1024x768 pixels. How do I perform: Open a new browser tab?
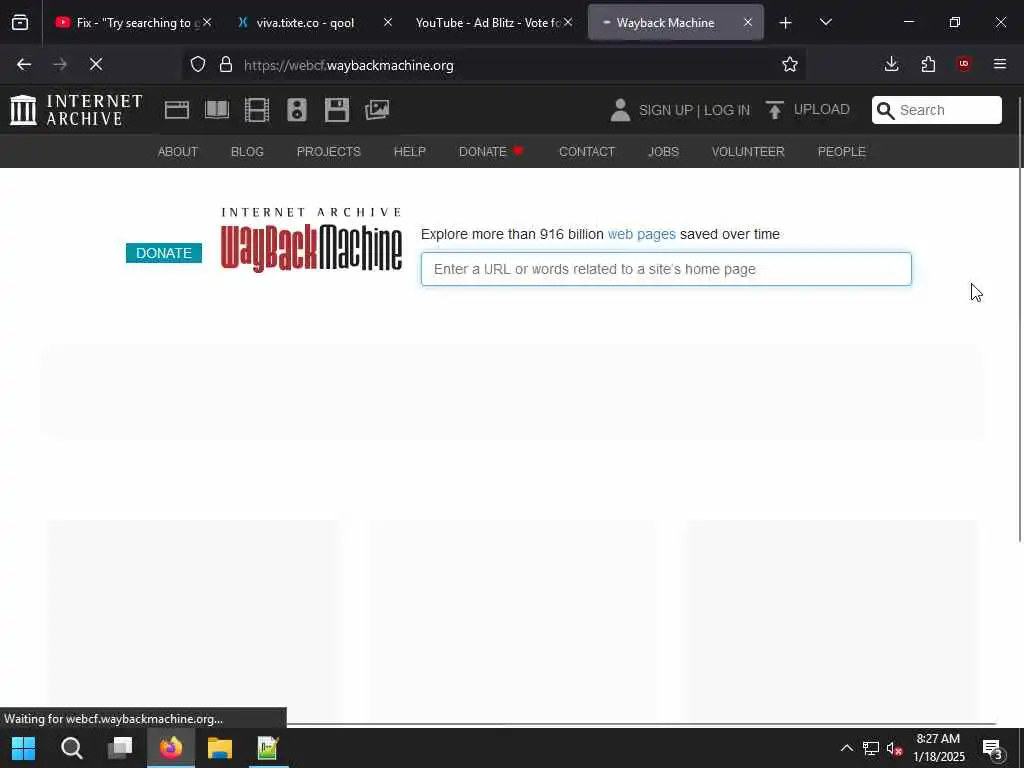786,23
